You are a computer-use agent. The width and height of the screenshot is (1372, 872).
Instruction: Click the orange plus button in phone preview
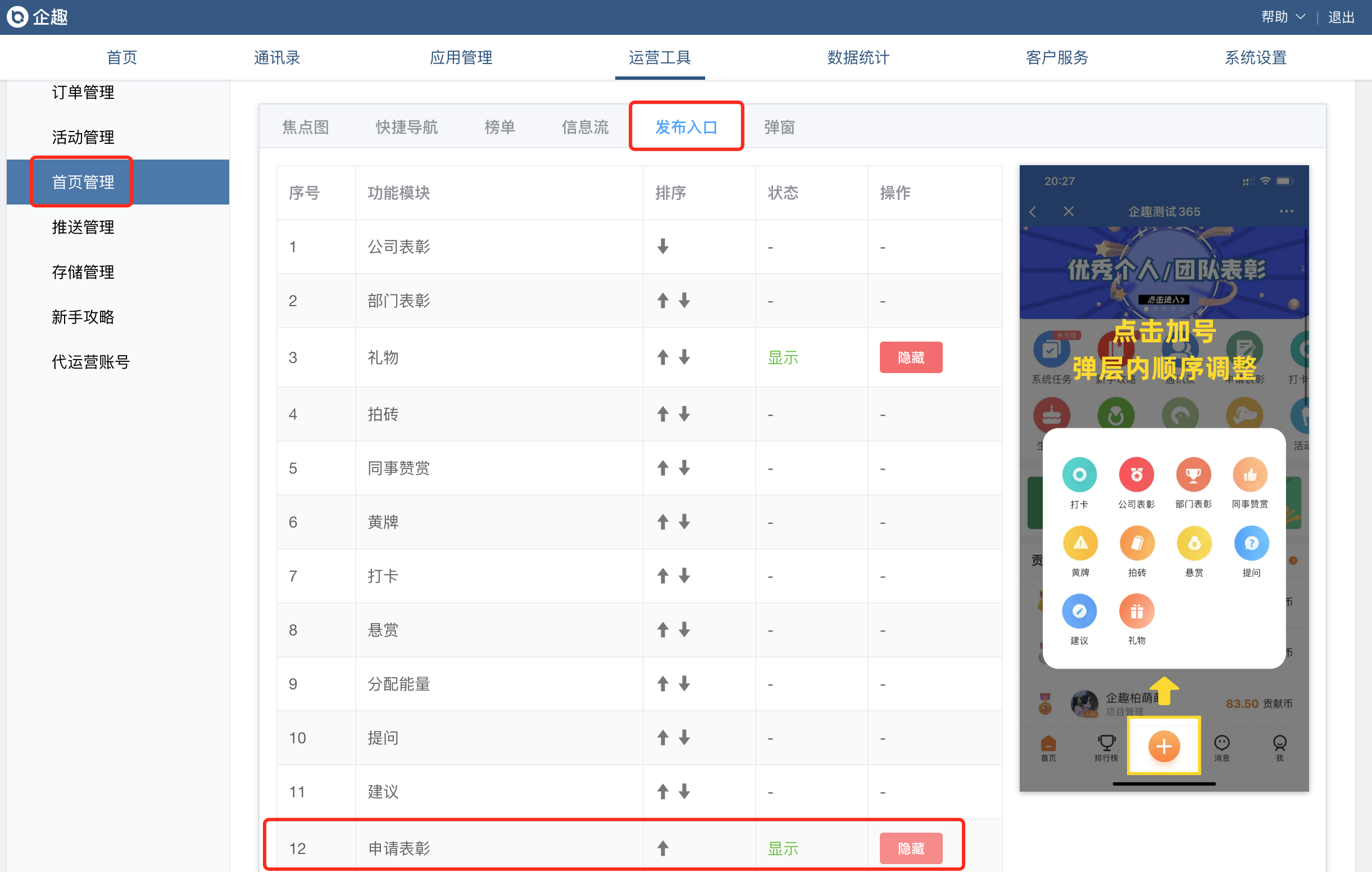point(1164,746)
